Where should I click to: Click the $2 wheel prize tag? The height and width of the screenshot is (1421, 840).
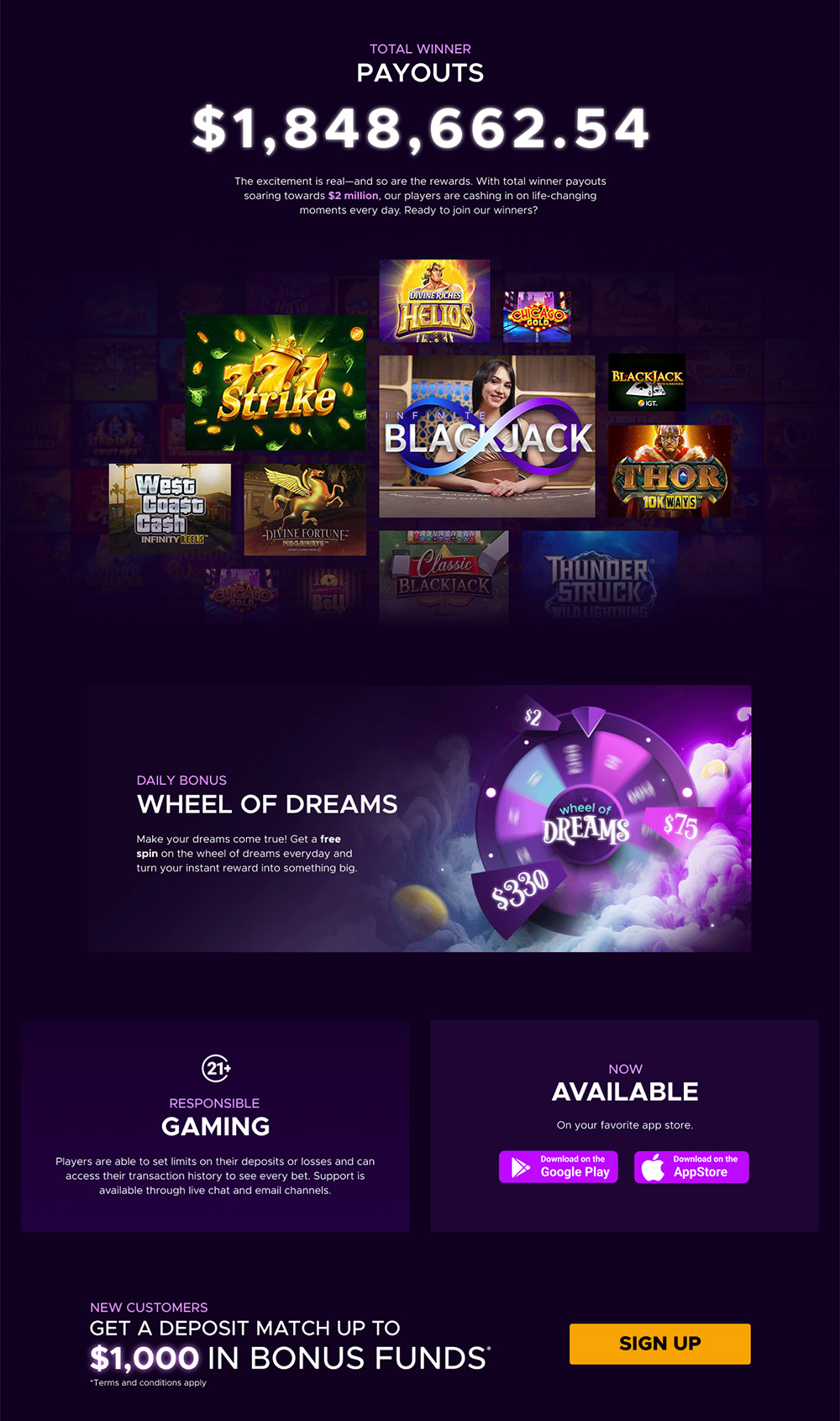coord(533,716)
